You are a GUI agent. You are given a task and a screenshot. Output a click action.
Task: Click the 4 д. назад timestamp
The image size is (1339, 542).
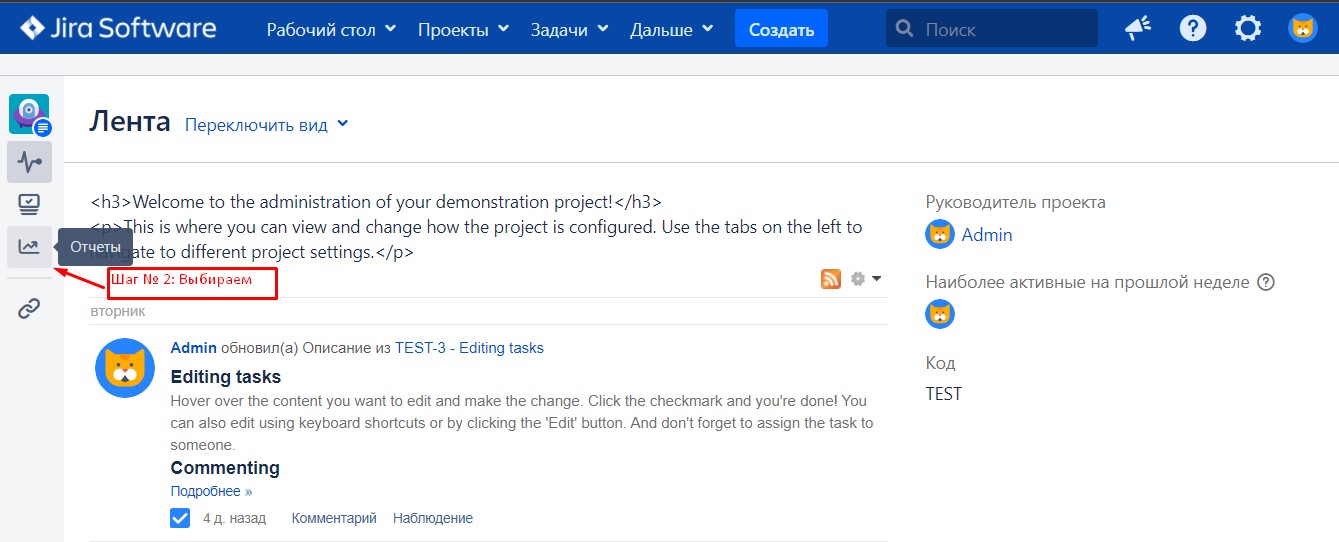234,518
